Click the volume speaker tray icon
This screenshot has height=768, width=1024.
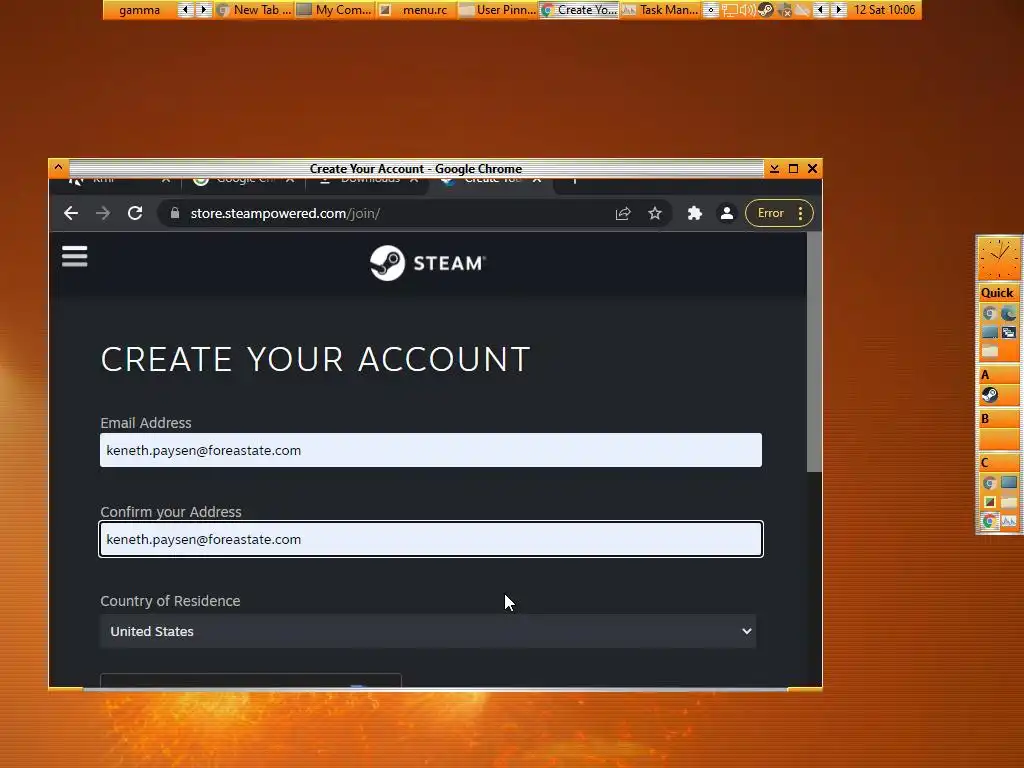[747, 10]
